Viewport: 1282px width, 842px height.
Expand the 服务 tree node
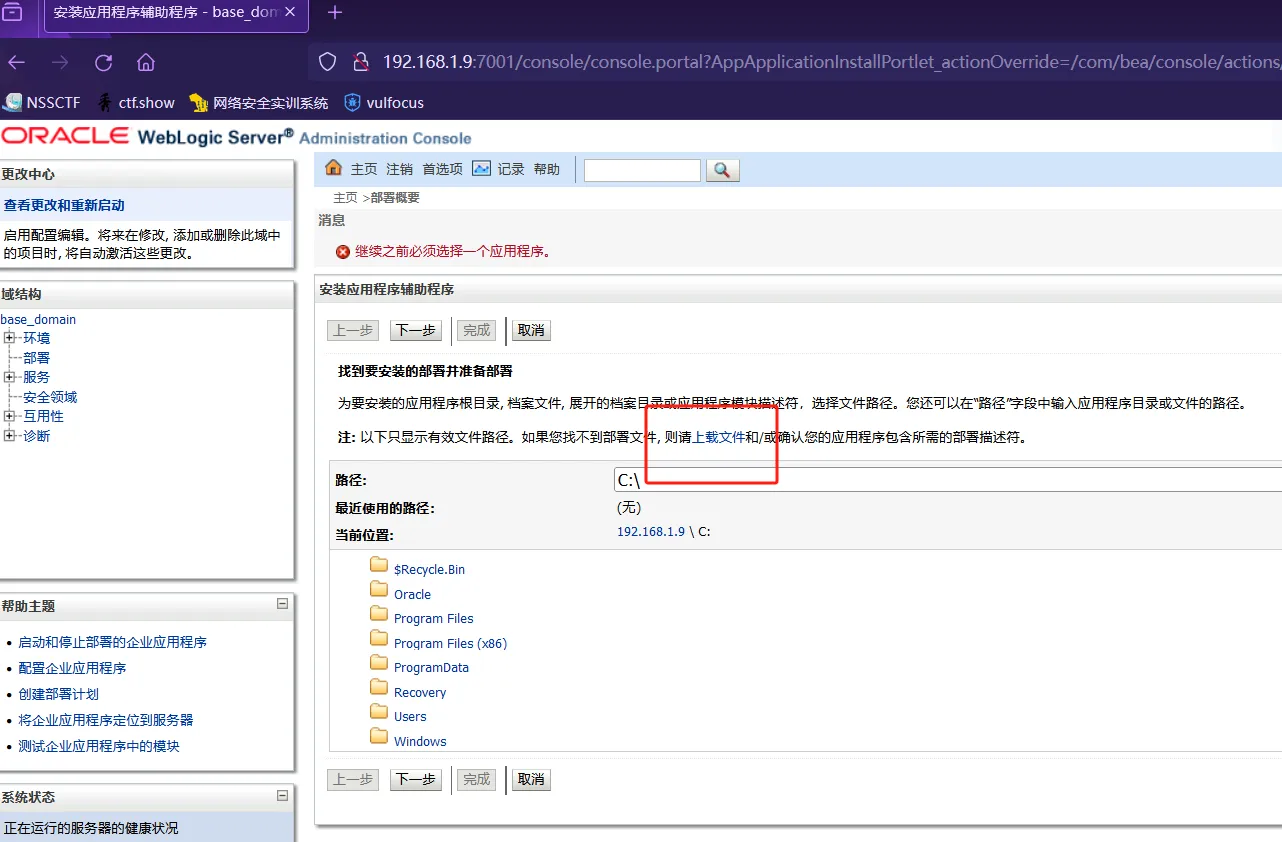tap(9, 377)
